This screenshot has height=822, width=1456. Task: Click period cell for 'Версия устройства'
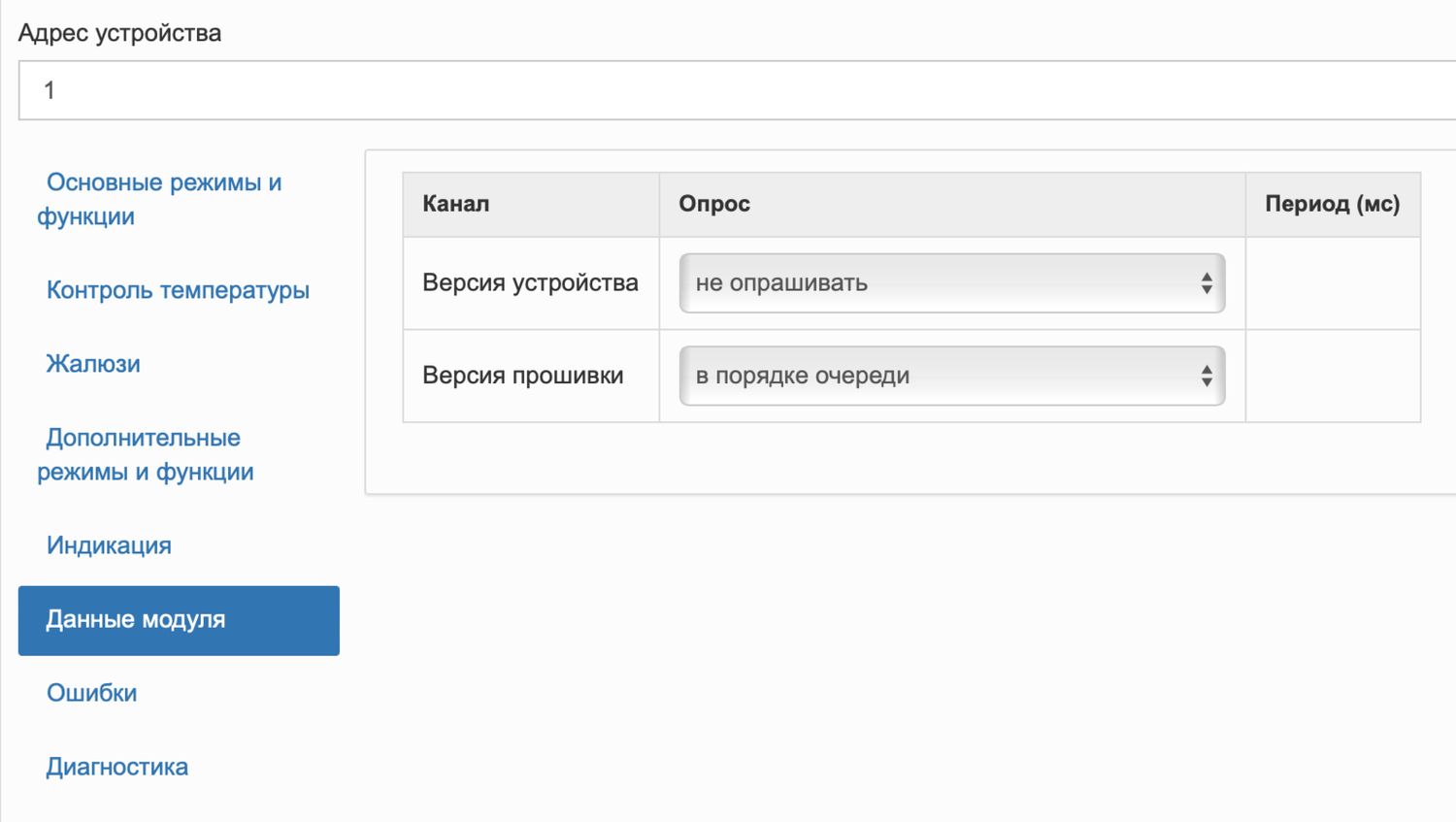(x=1332, y=283)
